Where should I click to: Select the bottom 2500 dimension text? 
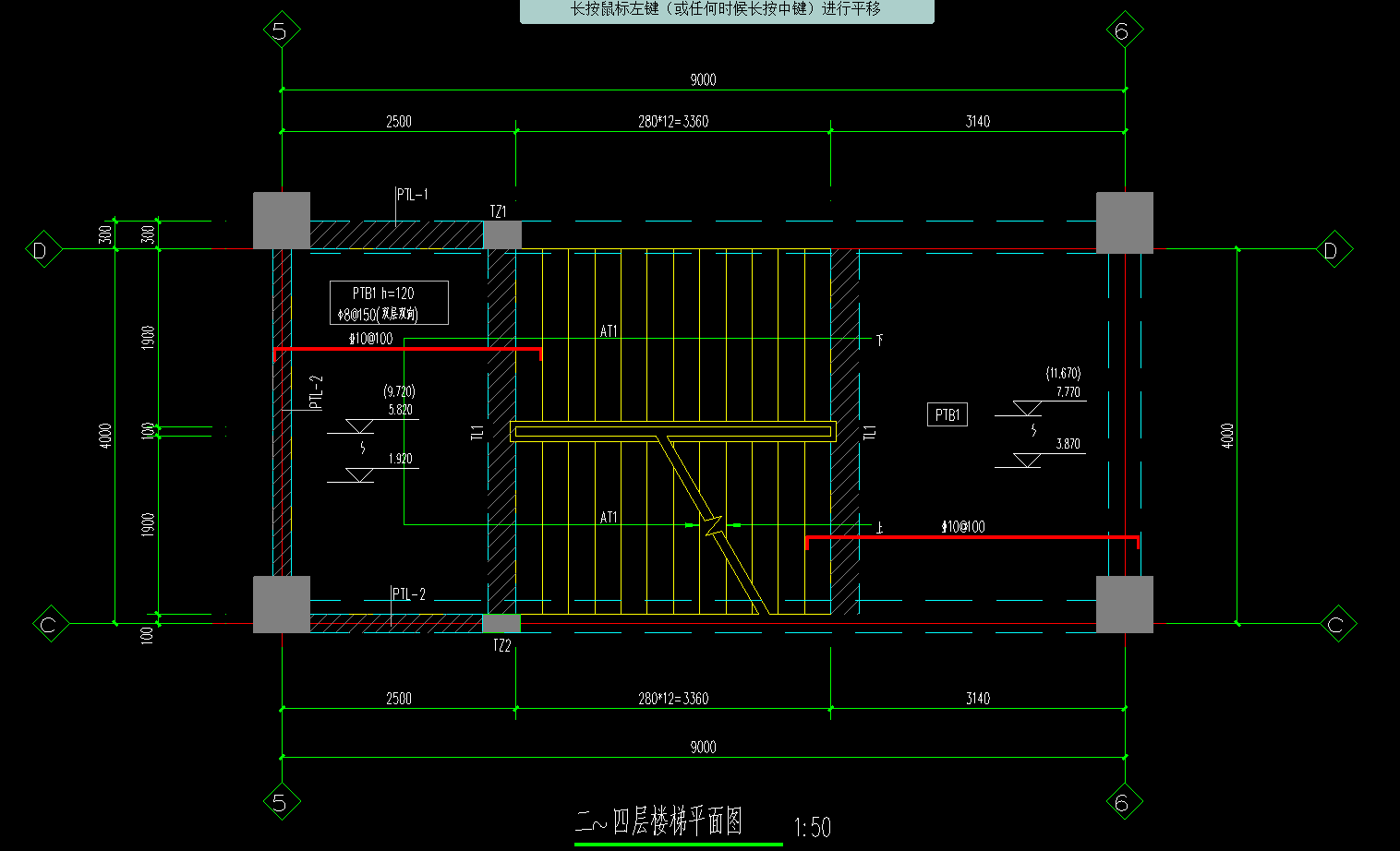click(399, 699)
